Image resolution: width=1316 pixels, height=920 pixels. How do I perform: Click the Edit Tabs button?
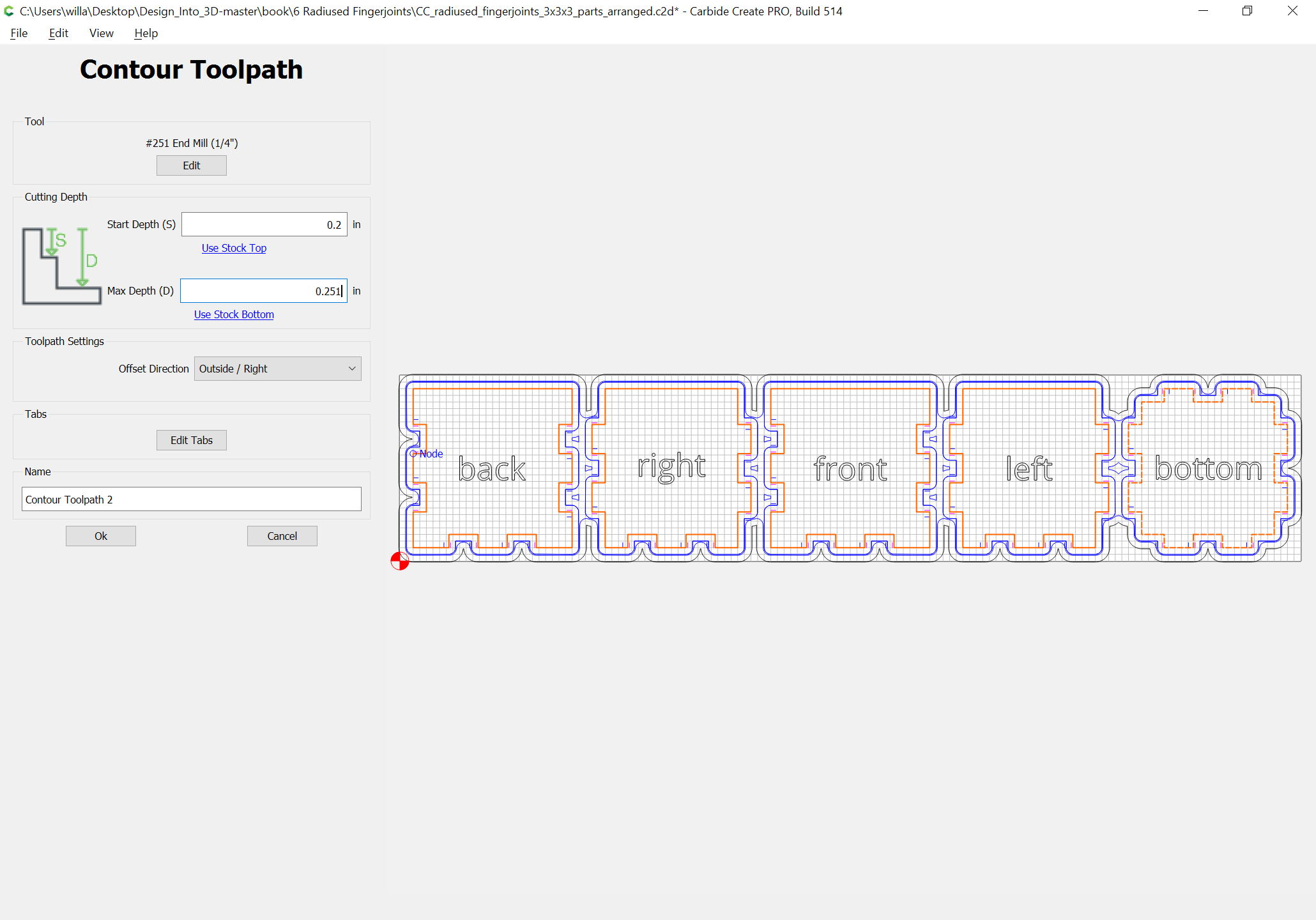coord(192,440)
